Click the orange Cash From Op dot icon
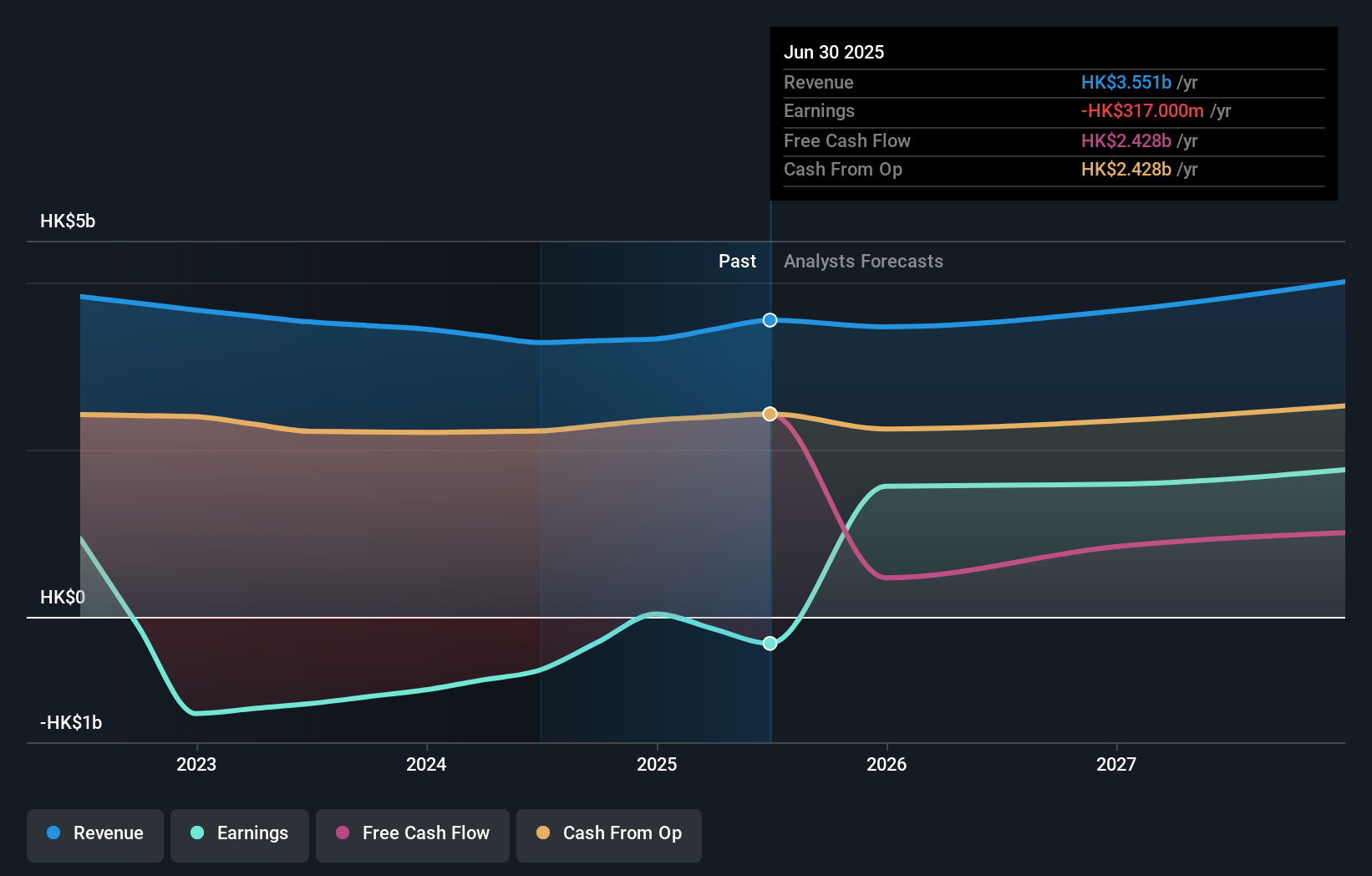Viewport: 1372px width, 876px height. pos(544,833)
